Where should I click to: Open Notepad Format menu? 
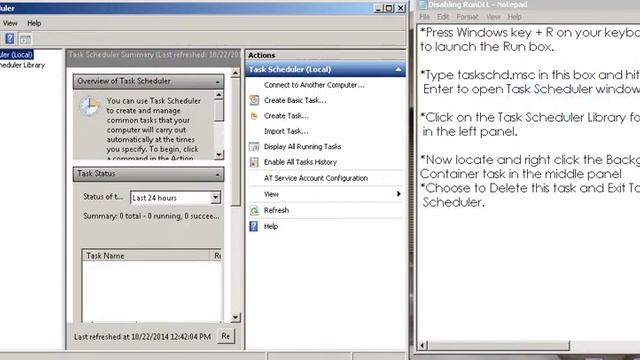coord(467,17)
